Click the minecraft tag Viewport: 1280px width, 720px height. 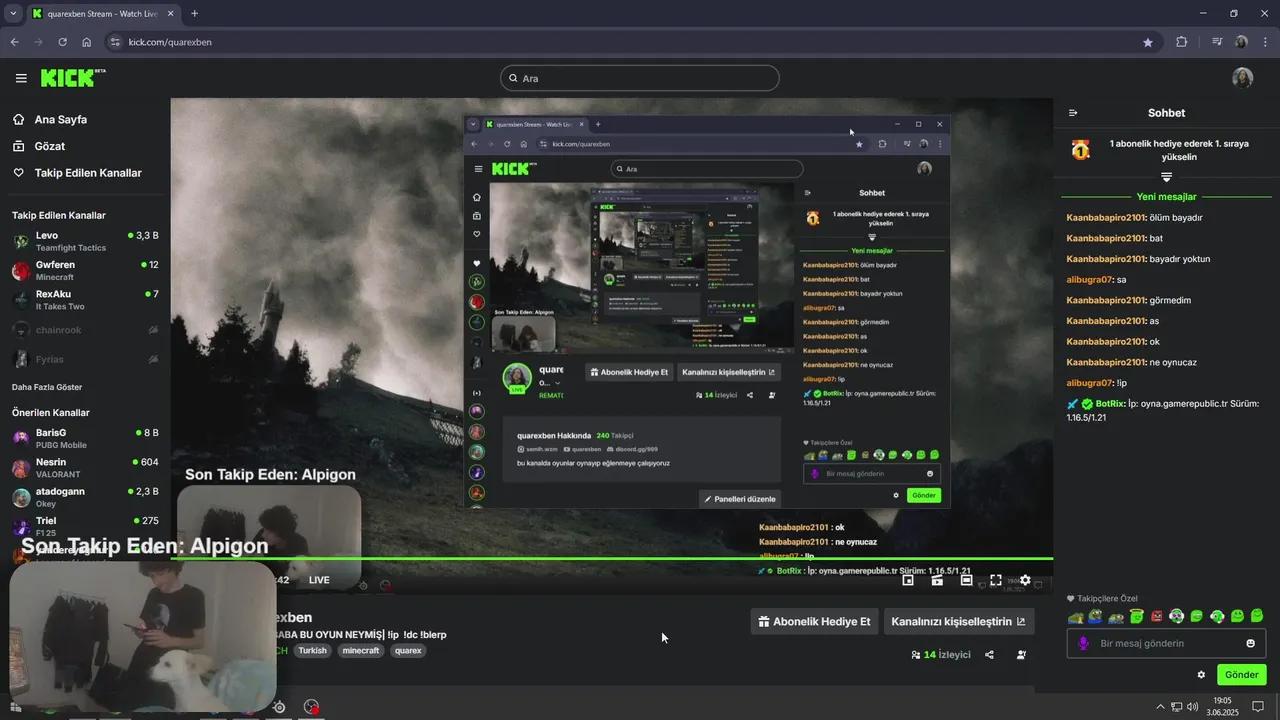(x=360, y=650)
